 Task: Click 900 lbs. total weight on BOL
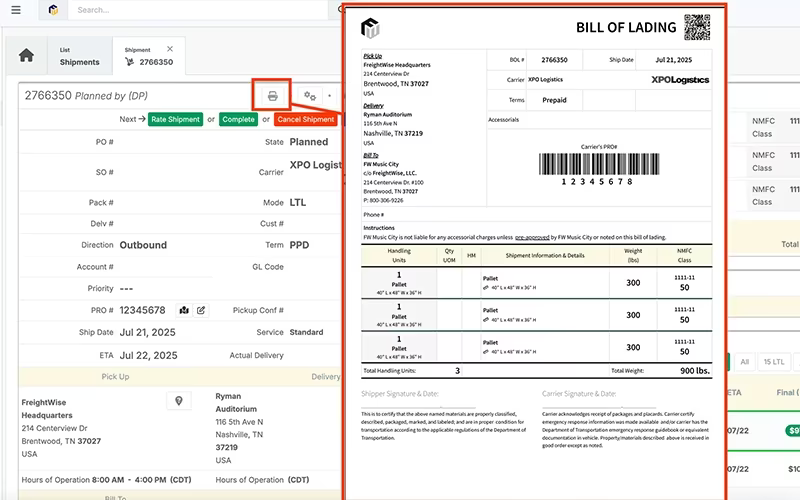695,371
